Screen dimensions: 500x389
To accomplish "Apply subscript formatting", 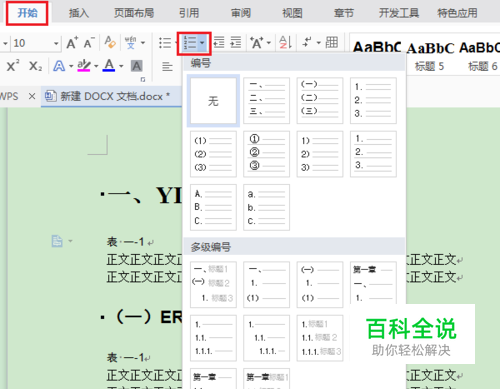I will click(x=35, y=66).
